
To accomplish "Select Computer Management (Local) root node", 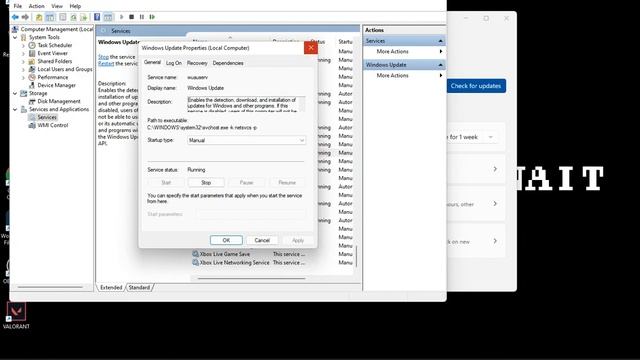I will pos(53,29).
